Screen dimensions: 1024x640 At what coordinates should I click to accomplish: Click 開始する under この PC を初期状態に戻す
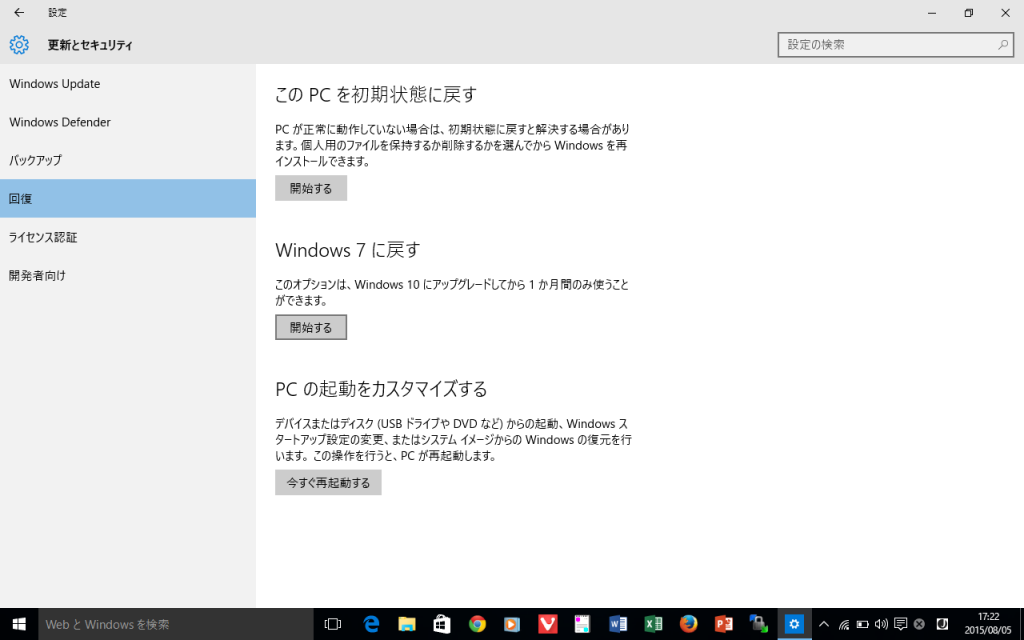click(x=311, y=188)
